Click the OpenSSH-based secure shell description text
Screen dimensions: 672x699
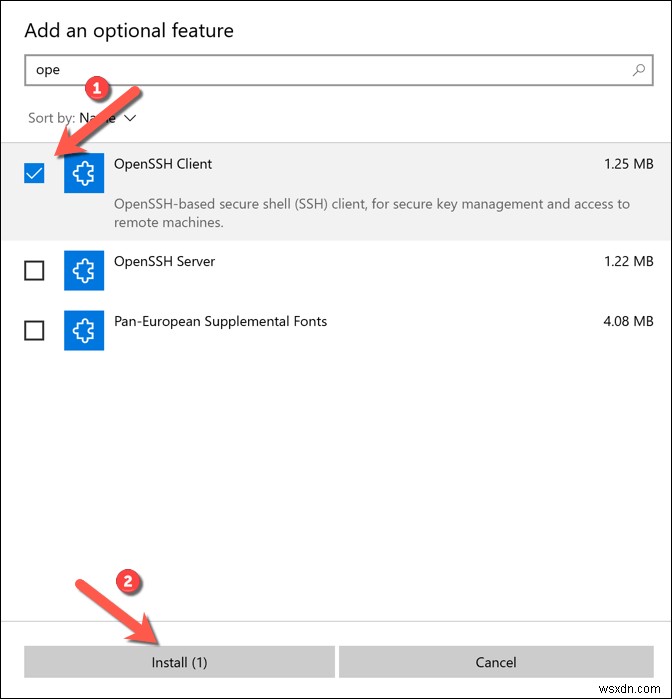click(371, 213)
